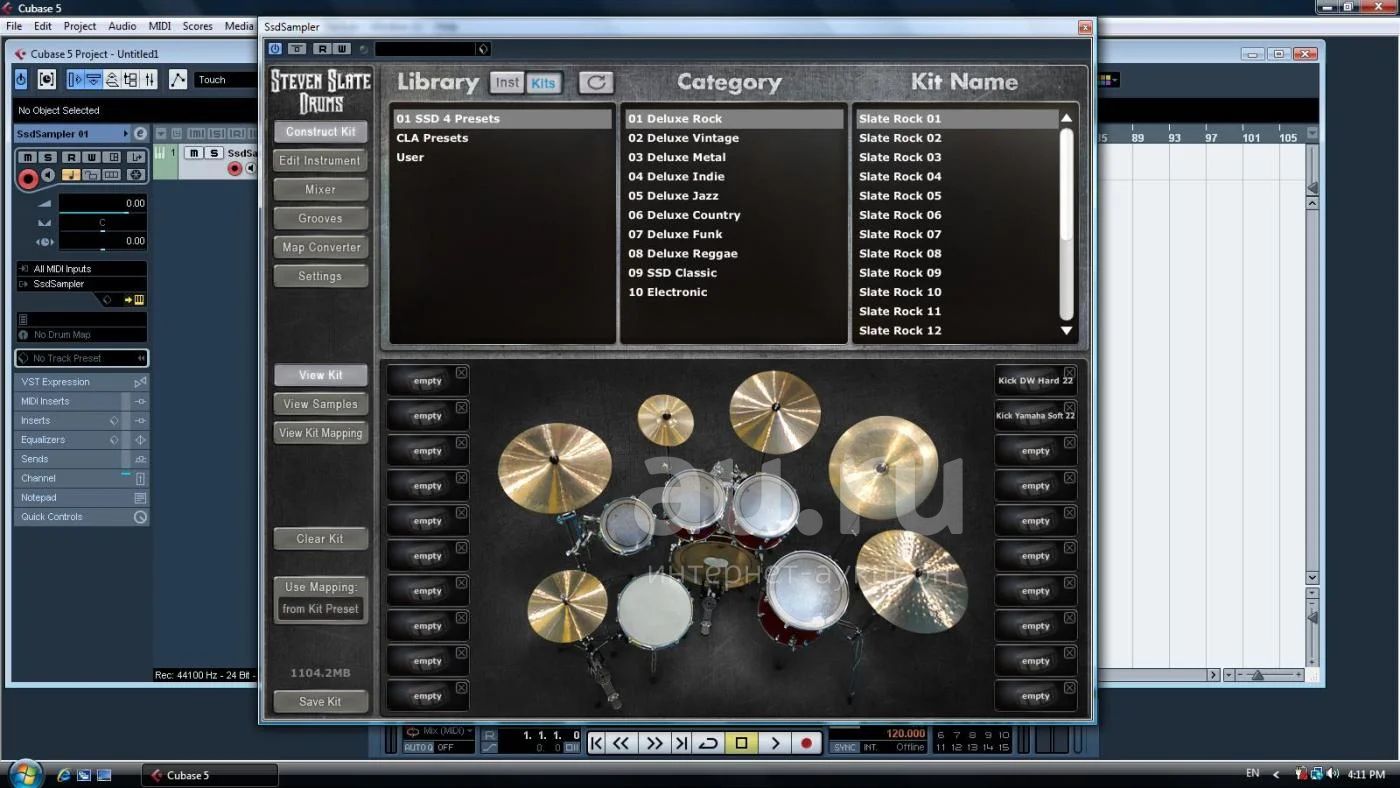Open Map Converter page
This screenshot has width=1400, height=788.
click(320, 248)
